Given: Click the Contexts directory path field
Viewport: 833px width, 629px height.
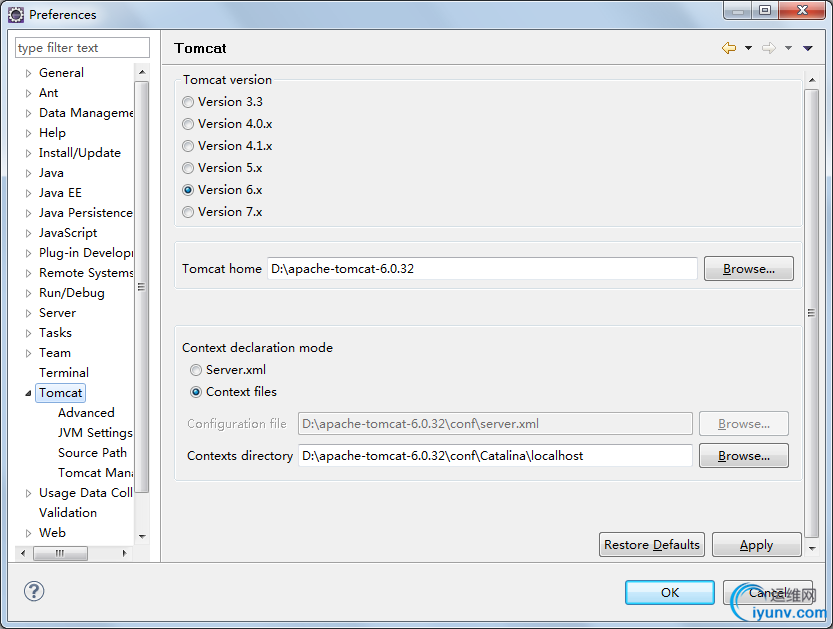Looking at the screenshot, I should tap(495, 456).
